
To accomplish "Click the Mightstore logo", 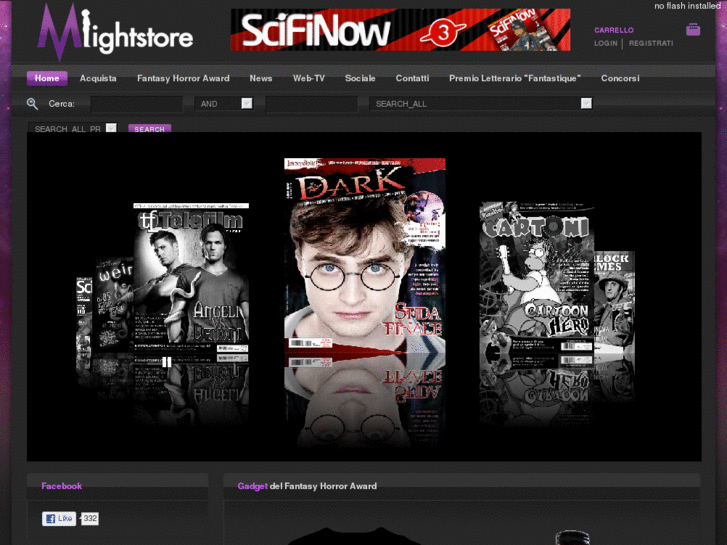I will coord(115,32).
